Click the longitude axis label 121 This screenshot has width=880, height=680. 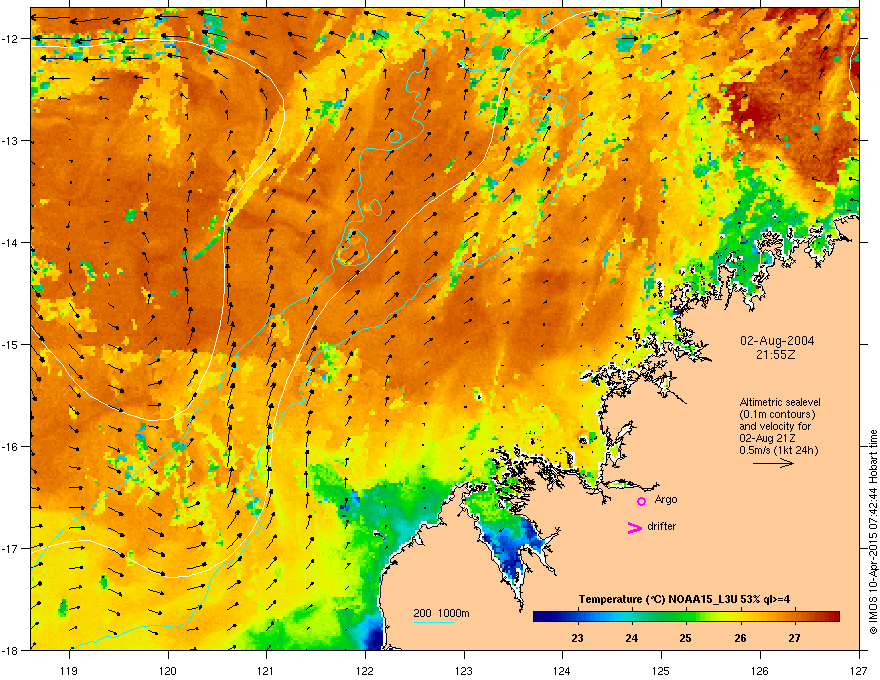tap(266, 670)
